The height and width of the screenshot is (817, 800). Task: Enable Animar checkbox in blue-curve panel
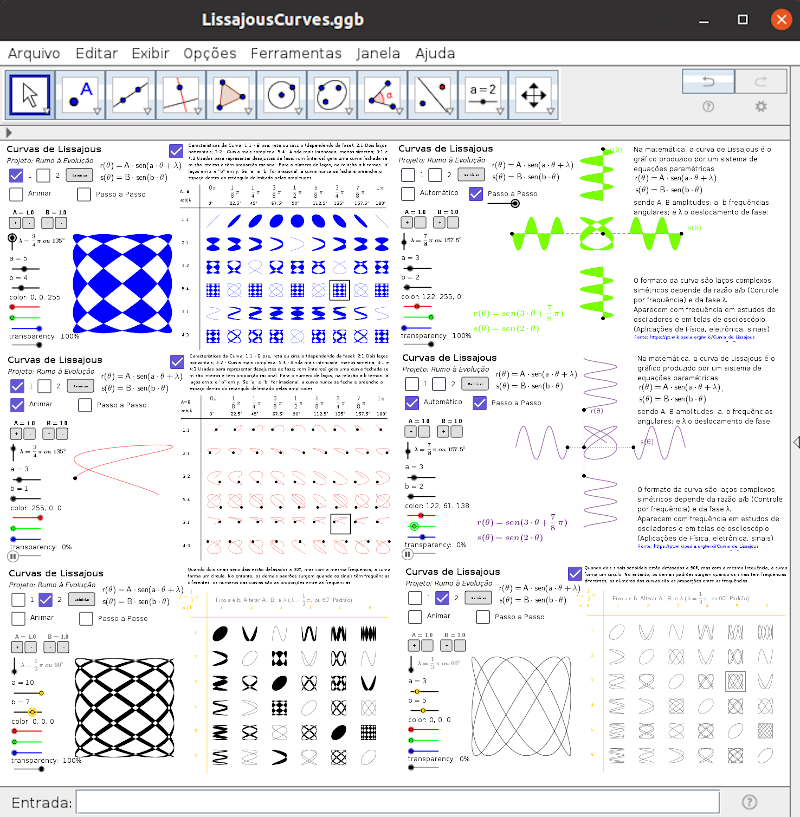coord(16,194)
